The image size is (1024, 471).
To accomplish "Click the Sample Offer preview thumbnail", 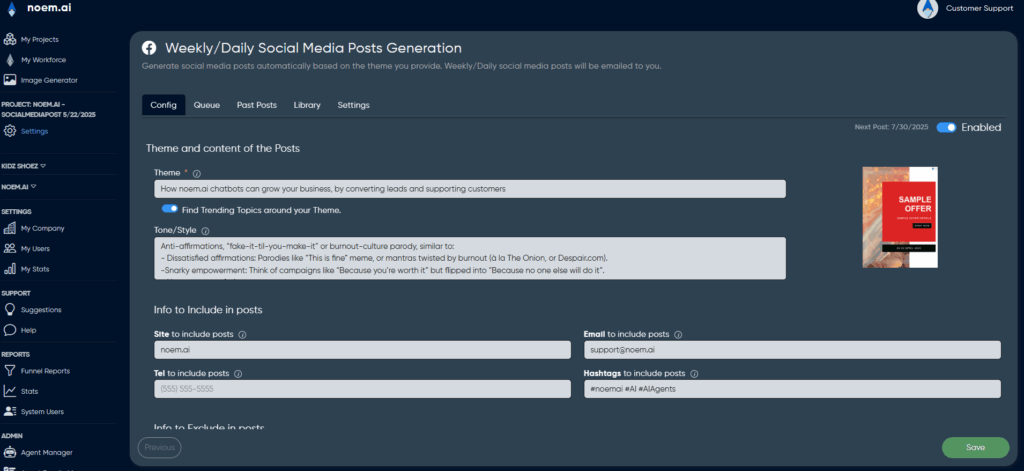I will click(x=900, y=217).
